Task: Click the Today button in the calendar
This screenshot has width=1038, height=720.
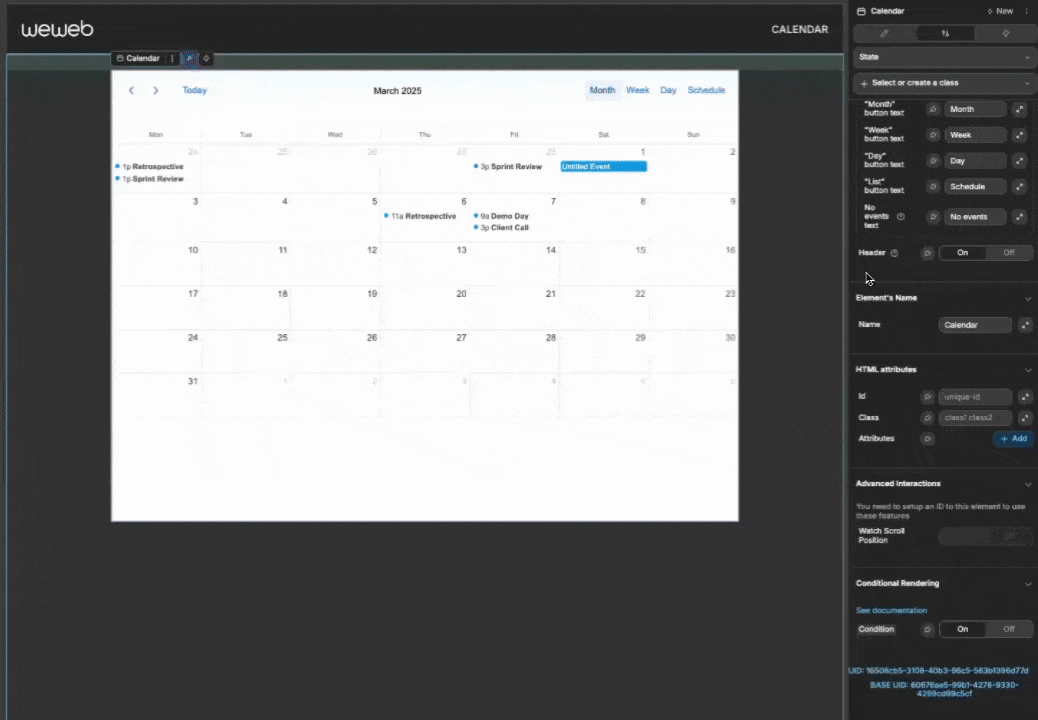Action: (194, 90)
